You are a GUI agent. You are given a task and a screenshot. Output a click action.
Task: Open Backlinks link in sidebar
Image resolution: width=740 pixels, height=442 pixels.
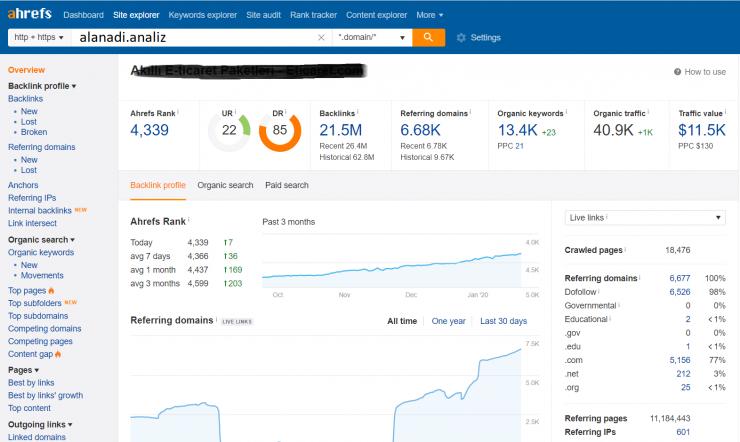(x=25, y=99)
